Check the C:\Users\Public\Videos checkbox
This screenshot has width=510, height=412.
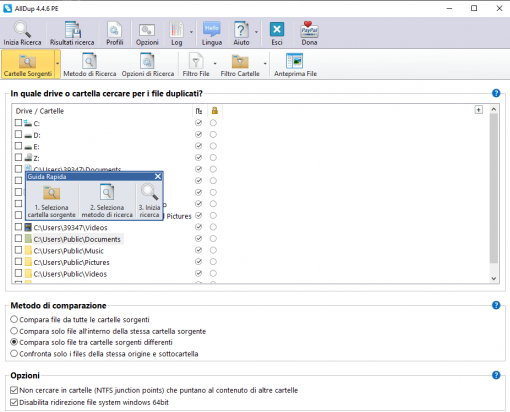tap(18, 273)
